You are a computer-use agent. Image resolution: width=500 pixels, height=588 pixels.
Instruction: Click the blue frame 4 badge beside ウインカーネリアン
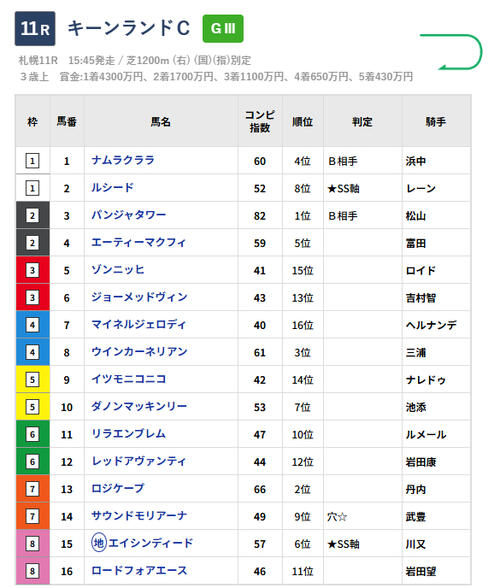click(32, 352)
